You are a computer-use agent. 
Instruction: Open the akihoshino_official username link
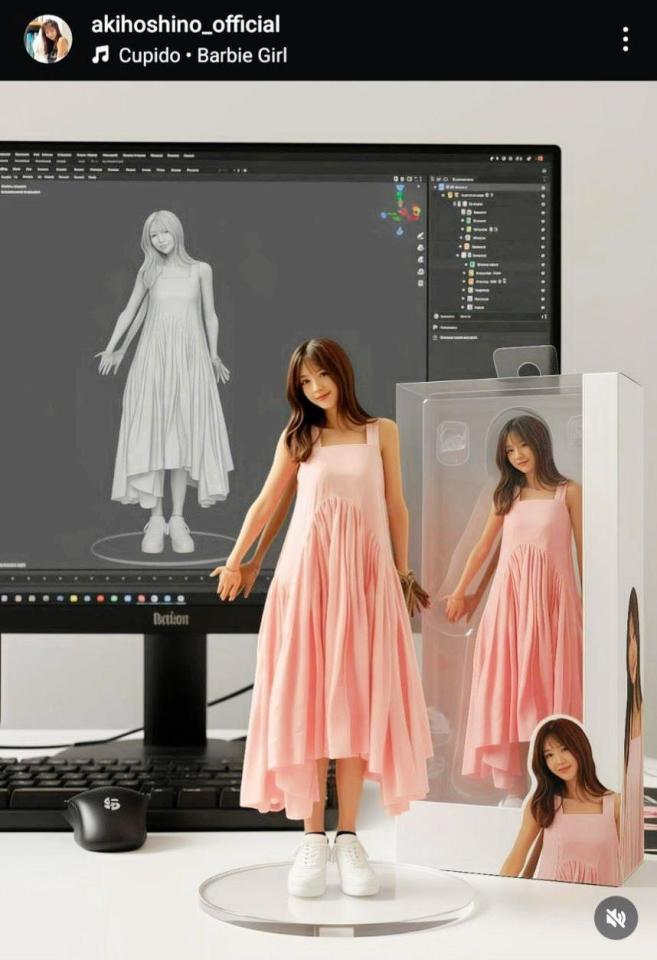point(185,24)
